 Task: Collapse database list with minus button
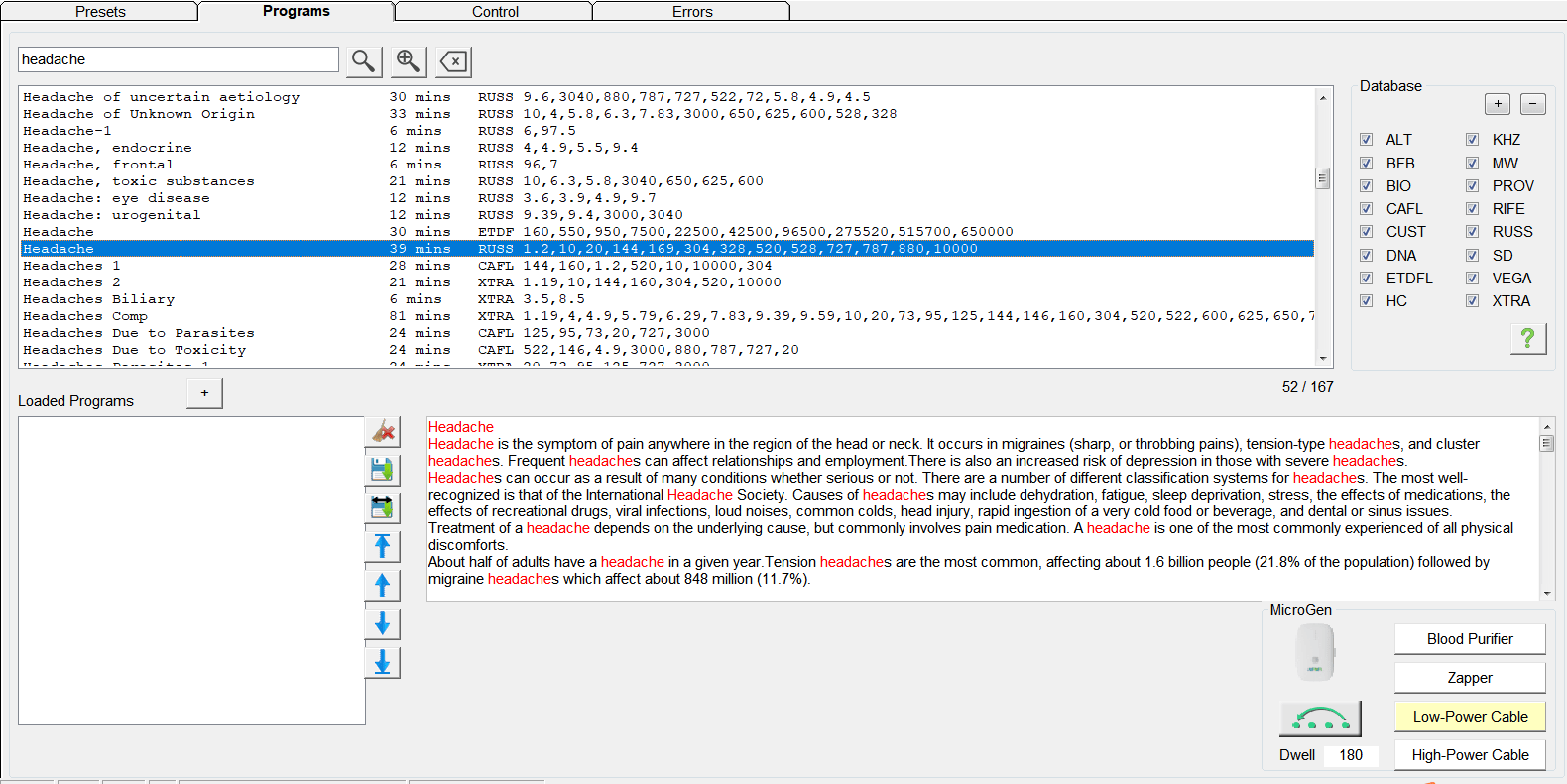pos(1533,104)
